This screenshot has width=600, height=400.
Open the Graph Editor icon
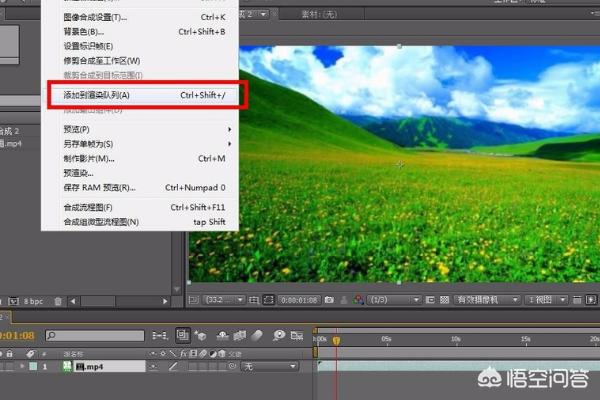point(297,336)
